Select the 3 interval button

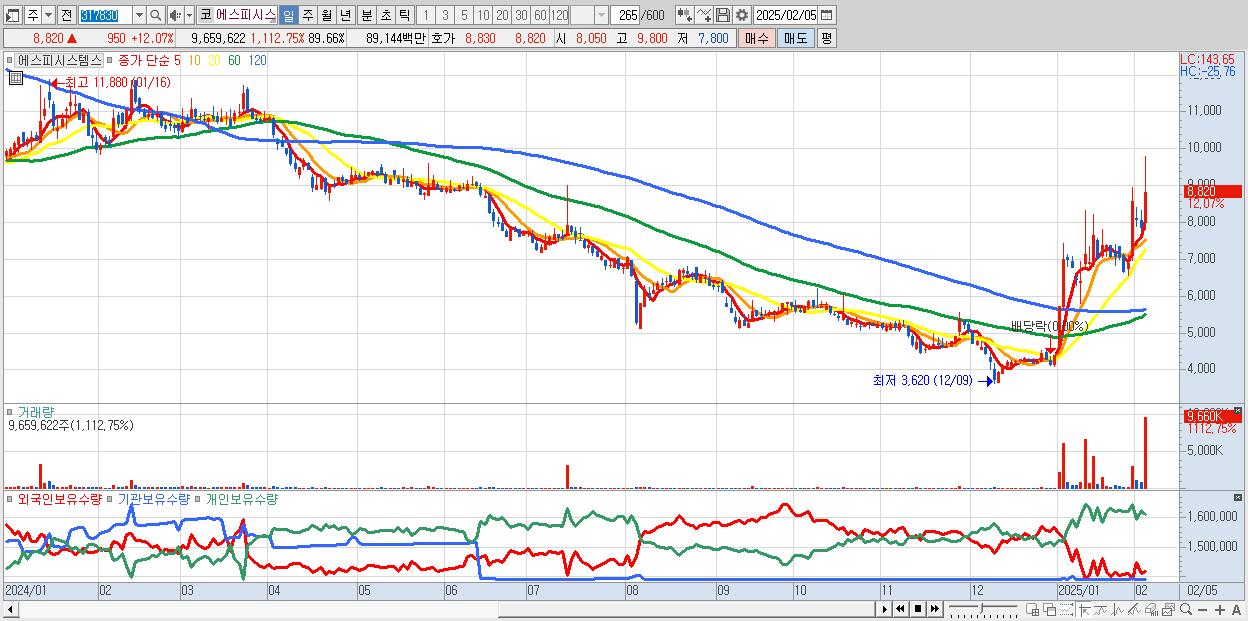point(445,15)
